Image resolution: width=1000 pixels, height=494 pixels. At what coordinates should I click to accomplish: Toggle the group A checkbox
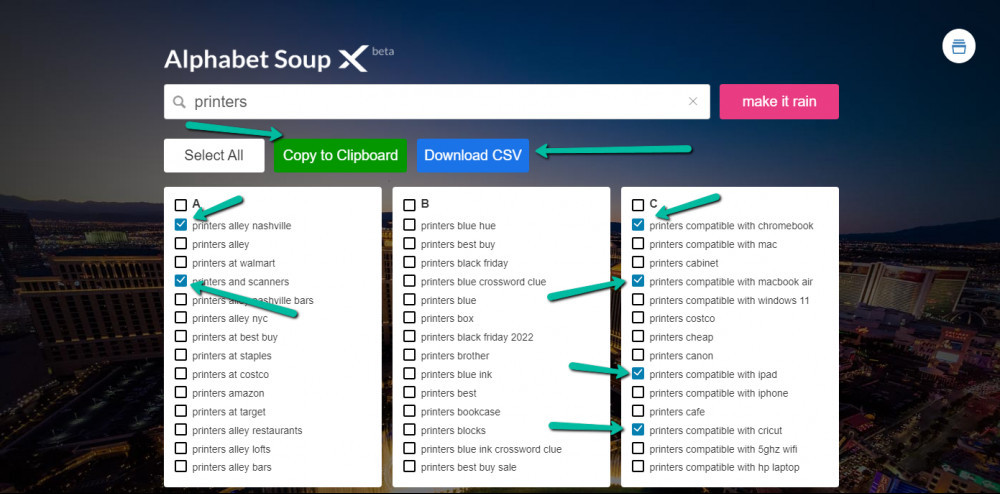pyautogui.click(x=180, y=205)
